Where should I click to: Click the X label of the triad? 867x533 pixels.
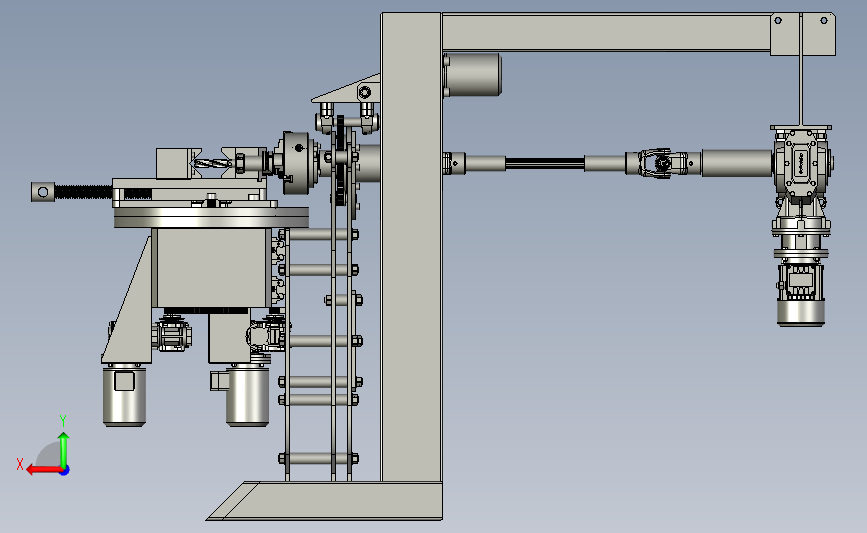tap(20, 464)
